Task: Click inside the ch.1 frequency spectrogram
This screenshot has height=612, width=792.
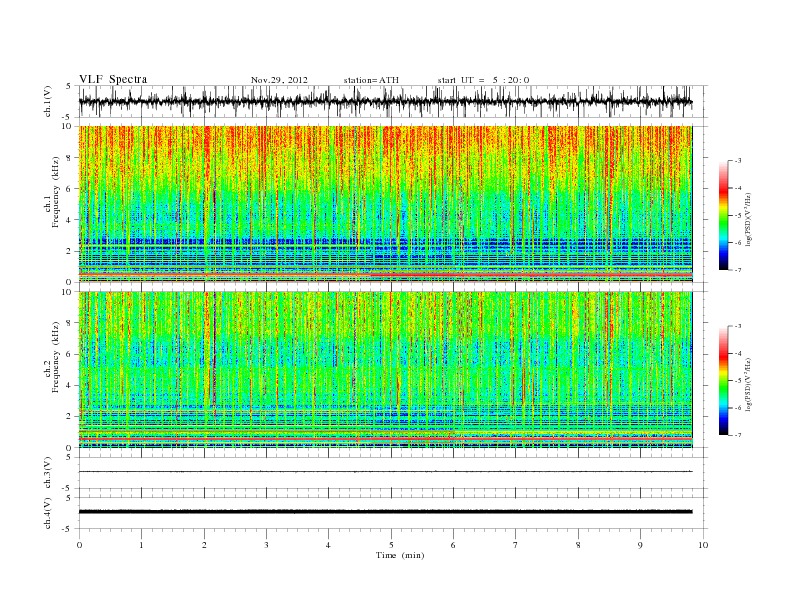Action: tap(385, 204)
